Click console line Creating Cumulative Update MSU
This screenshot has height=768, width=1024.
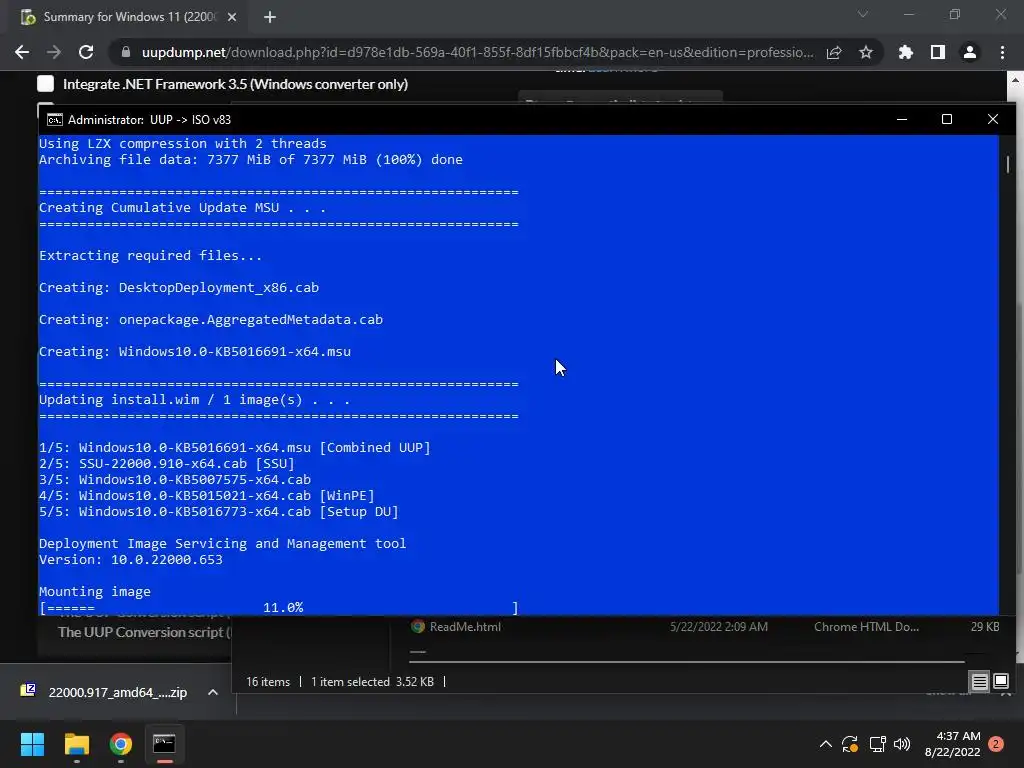pyautogui.click(x=182, y=208)
